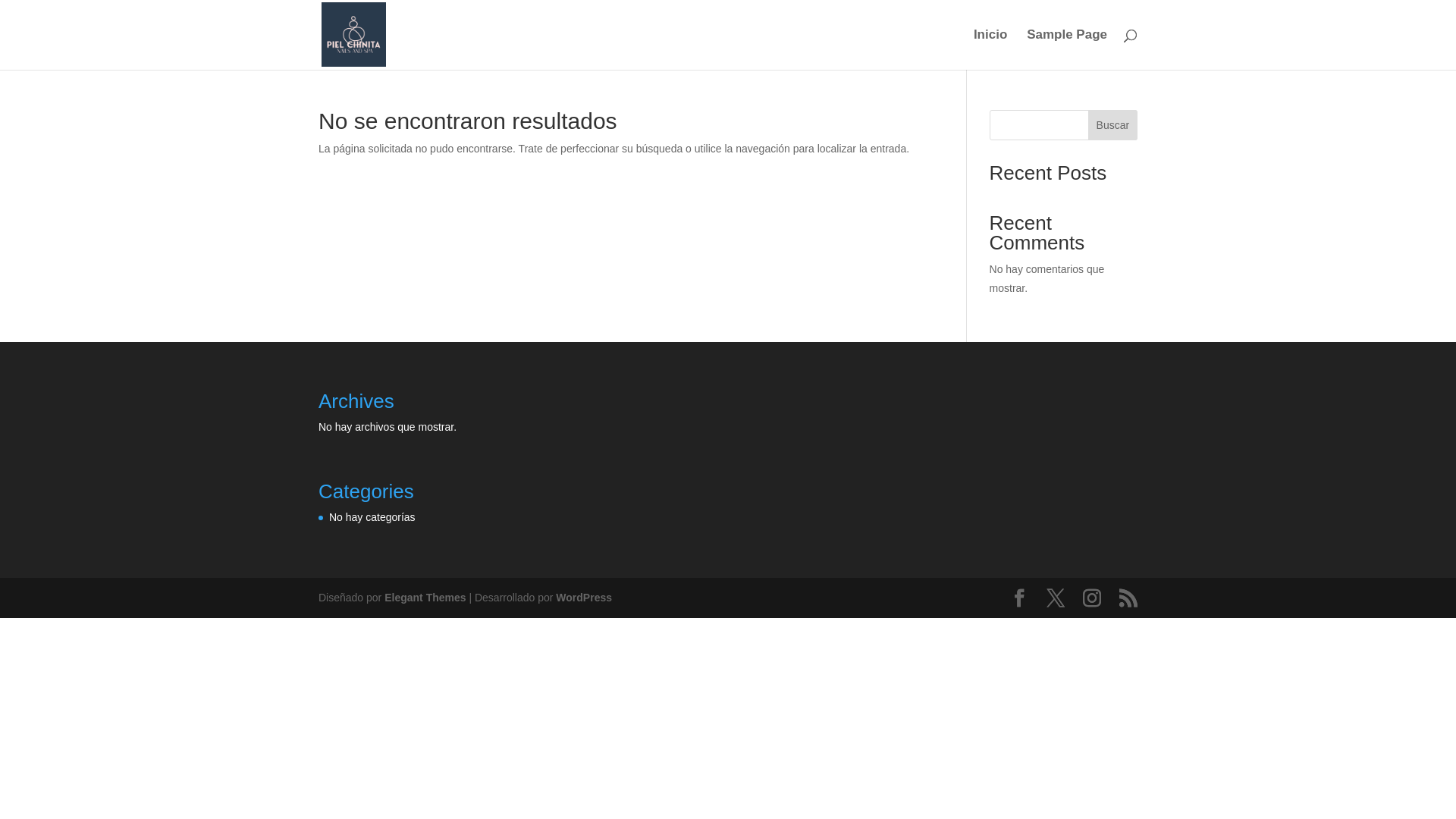Click the 'No hay categorías' list item
The height and width of the screenshot is (819, 1456).
click(x=372, y=517)
